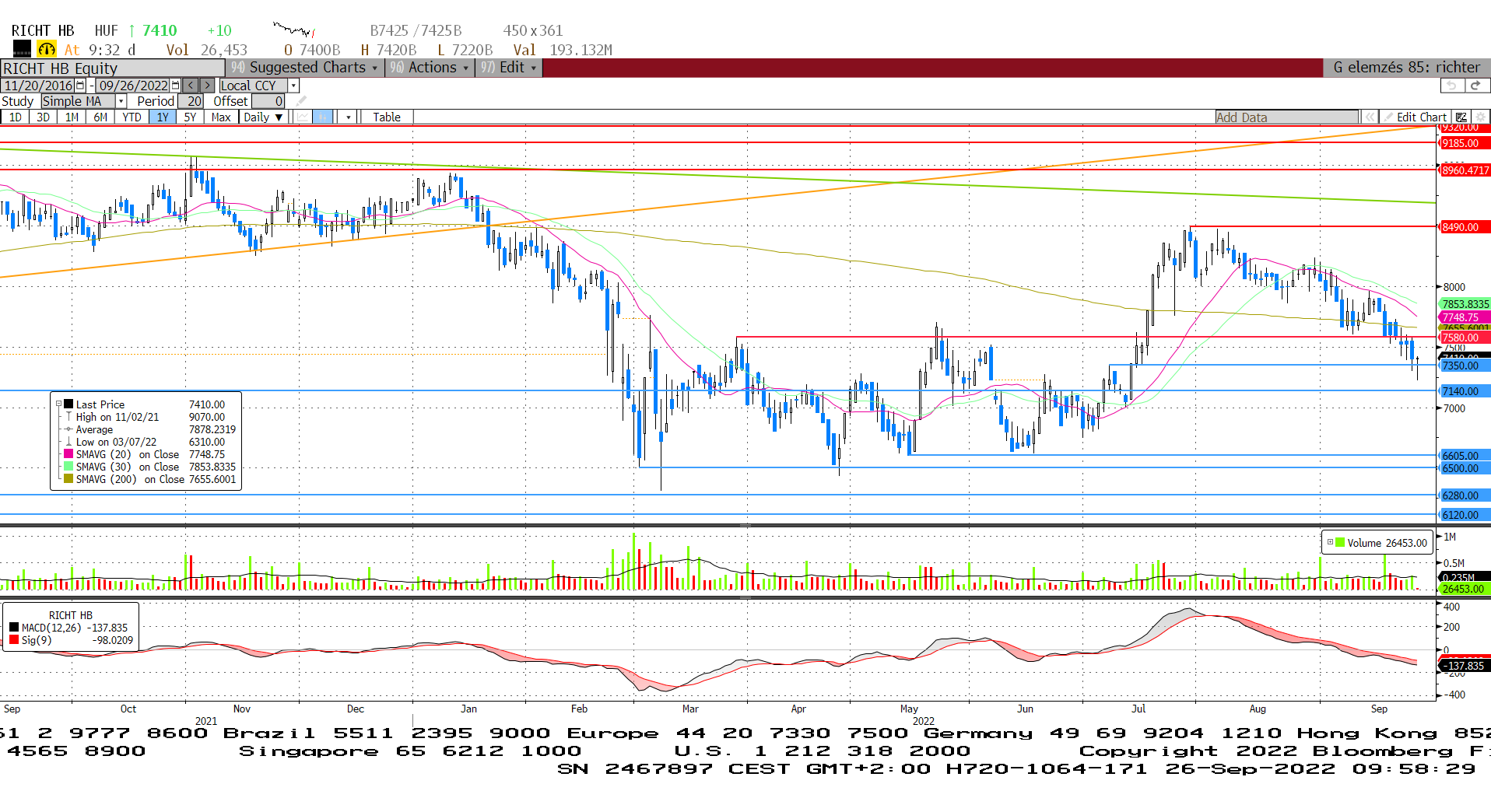Collapse panel using double left chevron icon
This screenshot has height=812, width=1491.
click(x=1369, y=117)
